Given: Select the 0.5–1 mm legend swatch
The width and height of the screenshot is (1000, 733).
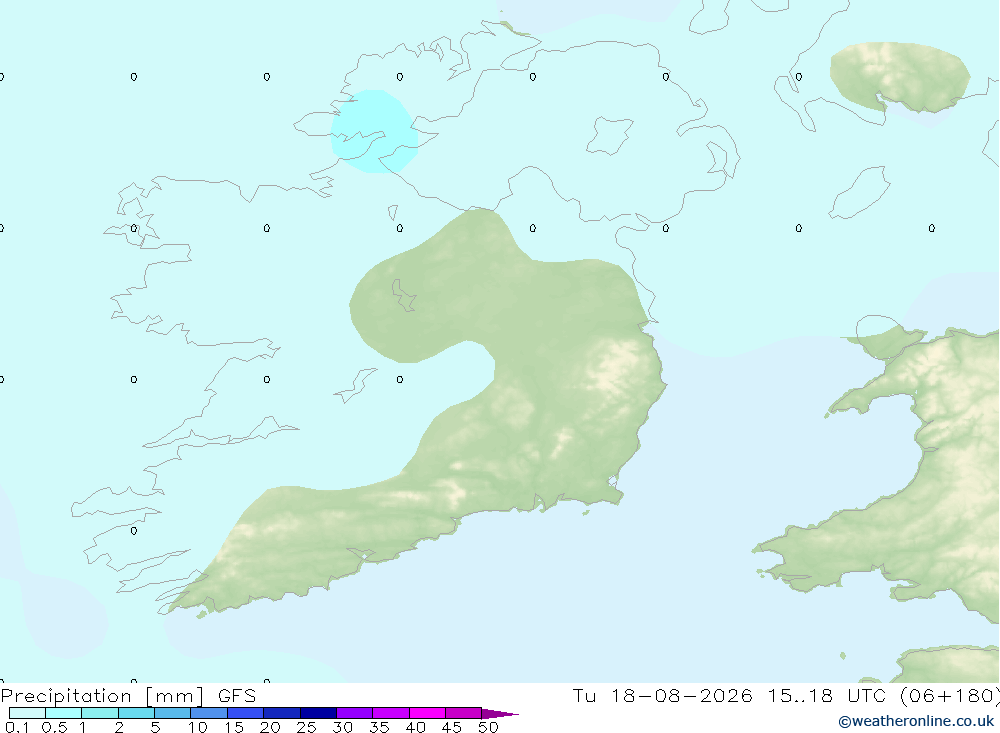Looking at the screenshot, I should click(64, 713).
